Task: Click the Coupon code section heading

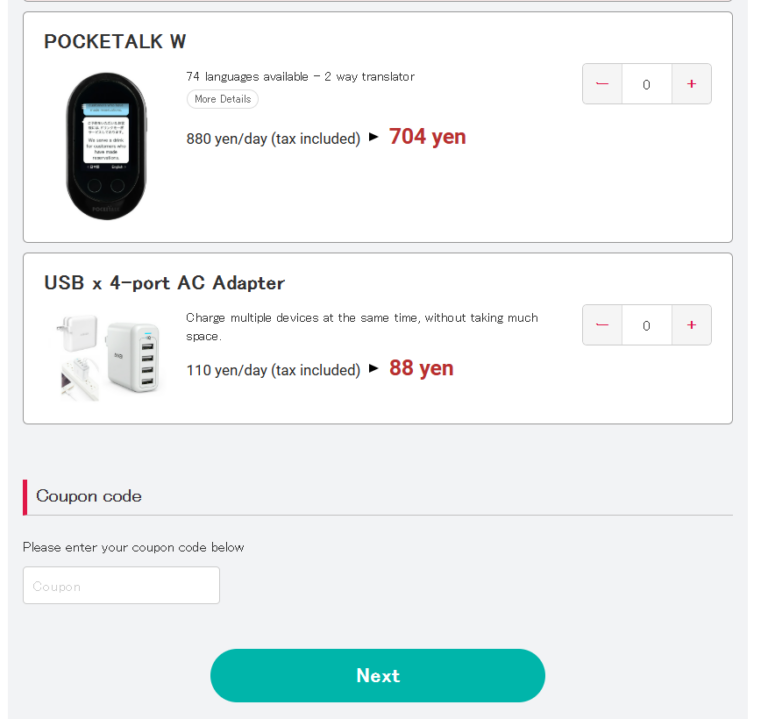Action: [x=89, y=496]
